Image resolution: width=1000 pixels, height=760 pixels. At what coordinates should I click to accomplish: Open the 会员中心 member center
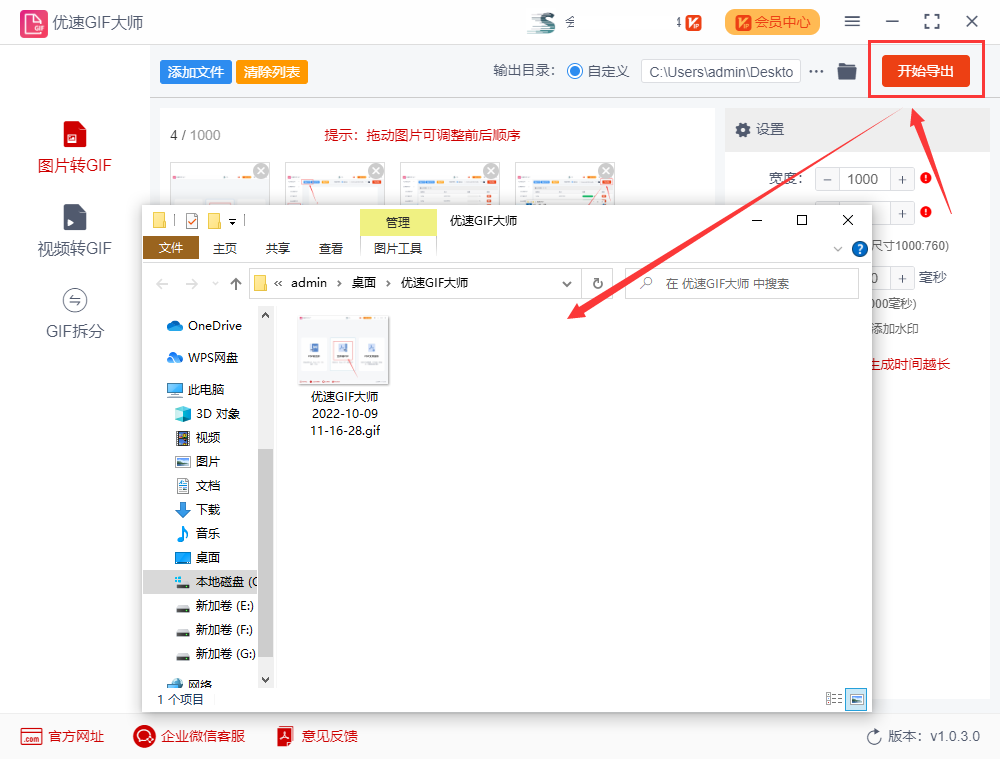772,22
